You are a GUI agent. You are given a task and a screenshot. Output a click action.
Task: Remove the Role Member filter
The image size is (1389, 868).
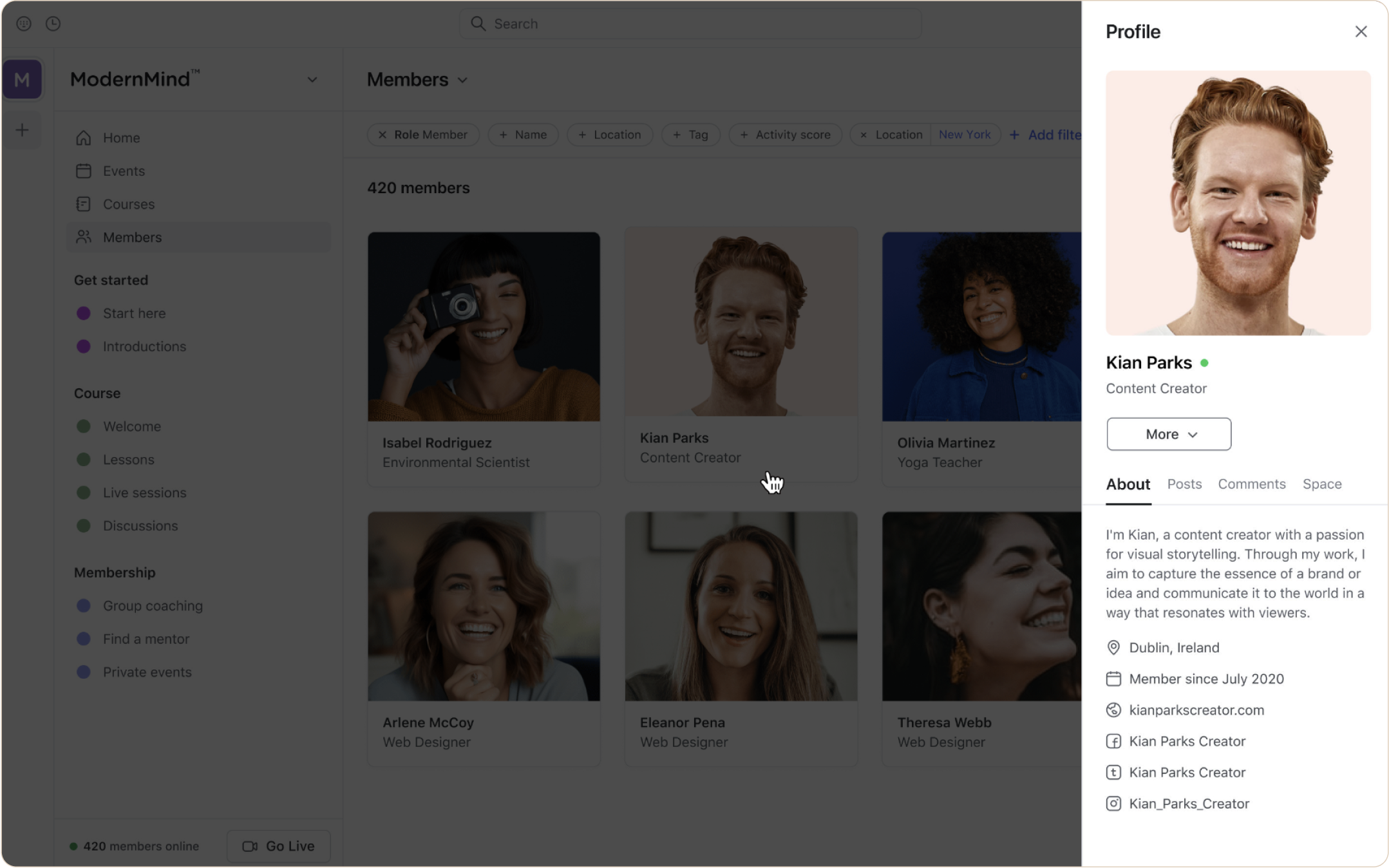(x=383, y=134)
